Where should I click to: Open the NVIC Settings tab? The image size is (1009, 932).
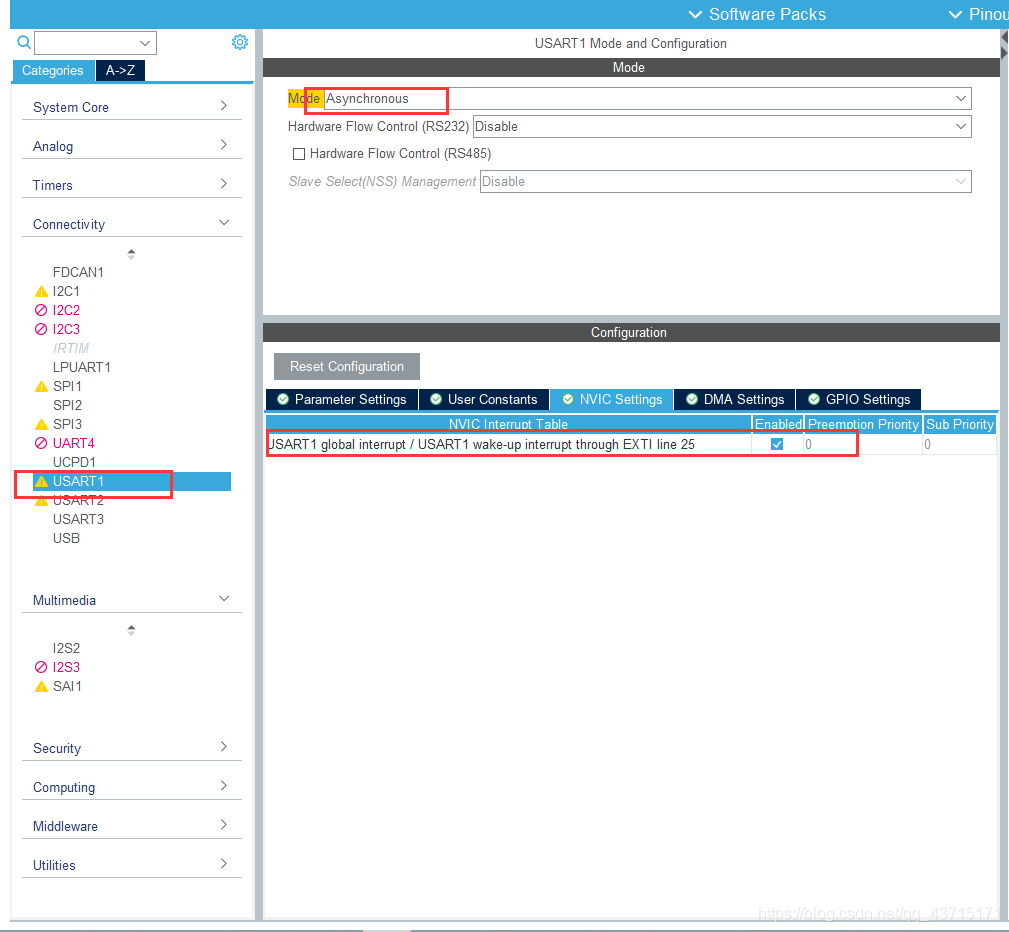point(611,399)
